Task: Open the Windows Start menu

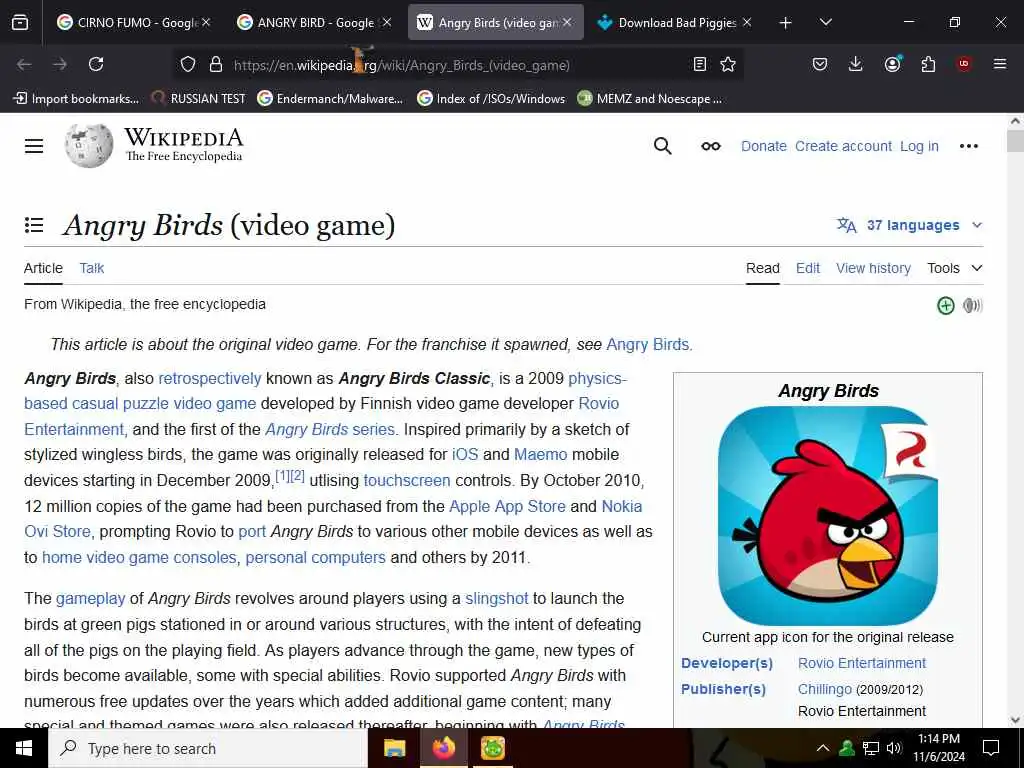Action: pyautogui.click(x=24, y=748)
